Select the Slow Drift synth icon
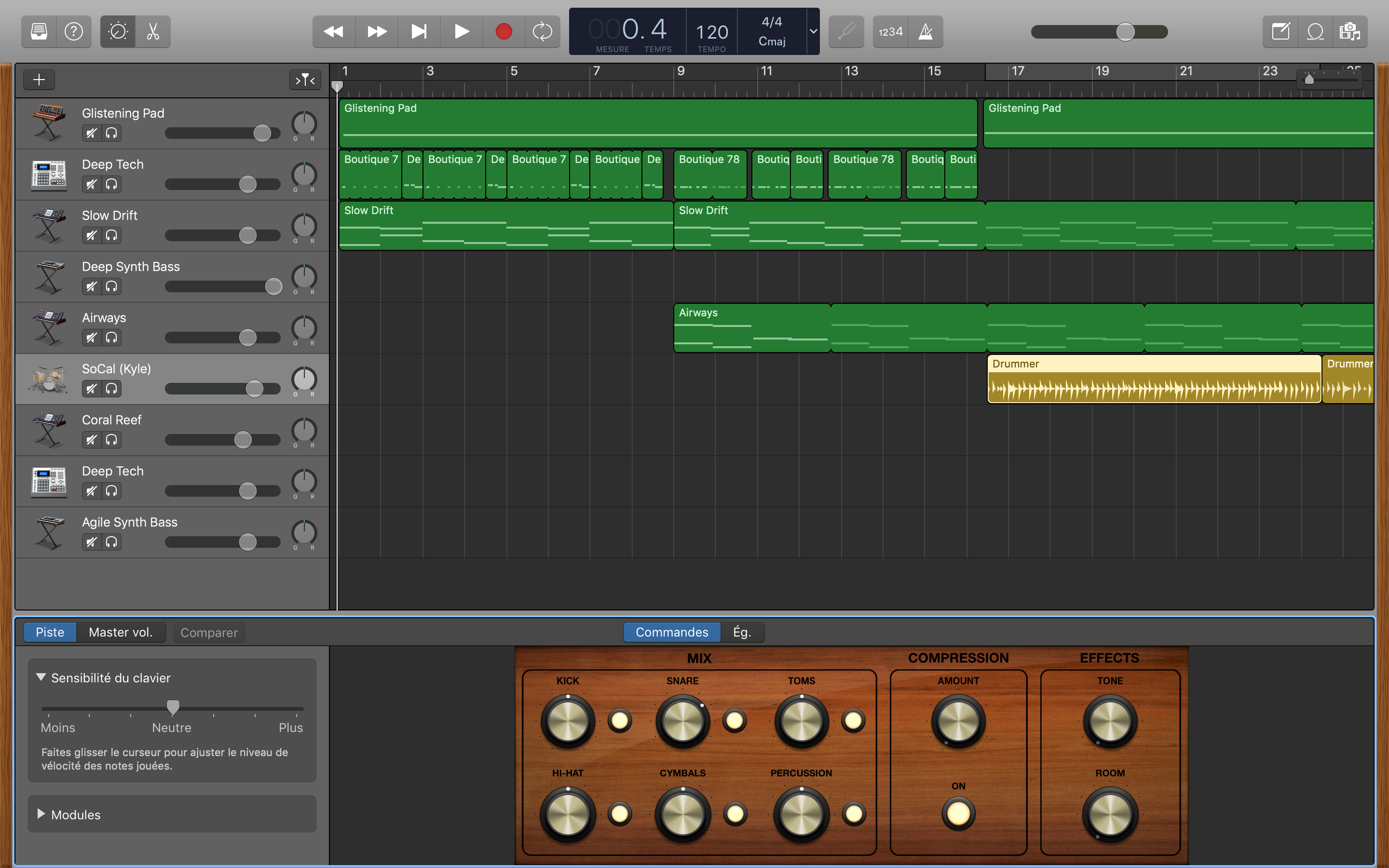This screenshot has height=868, width=1389. (x=49, y=225)
